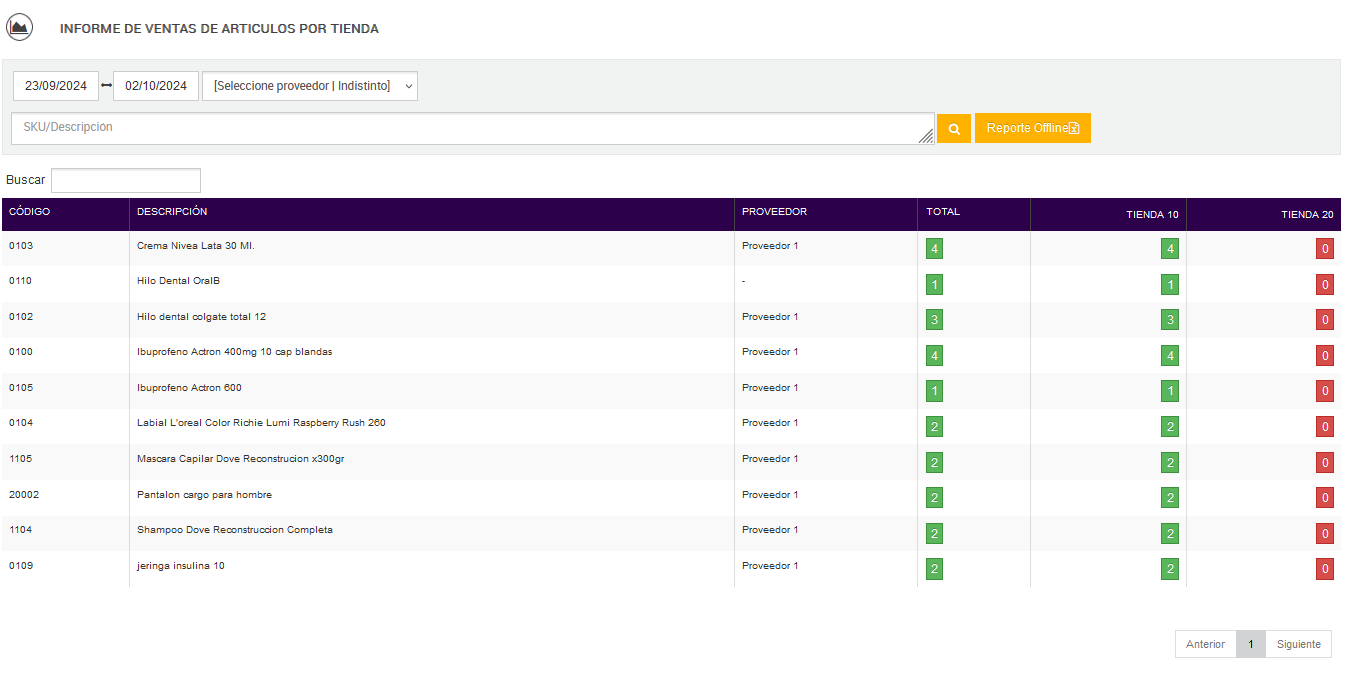1347x678 pixels.
Task: Click Tienda 10 green badge for Crema Nivea
Action: tap(1170, 249)
